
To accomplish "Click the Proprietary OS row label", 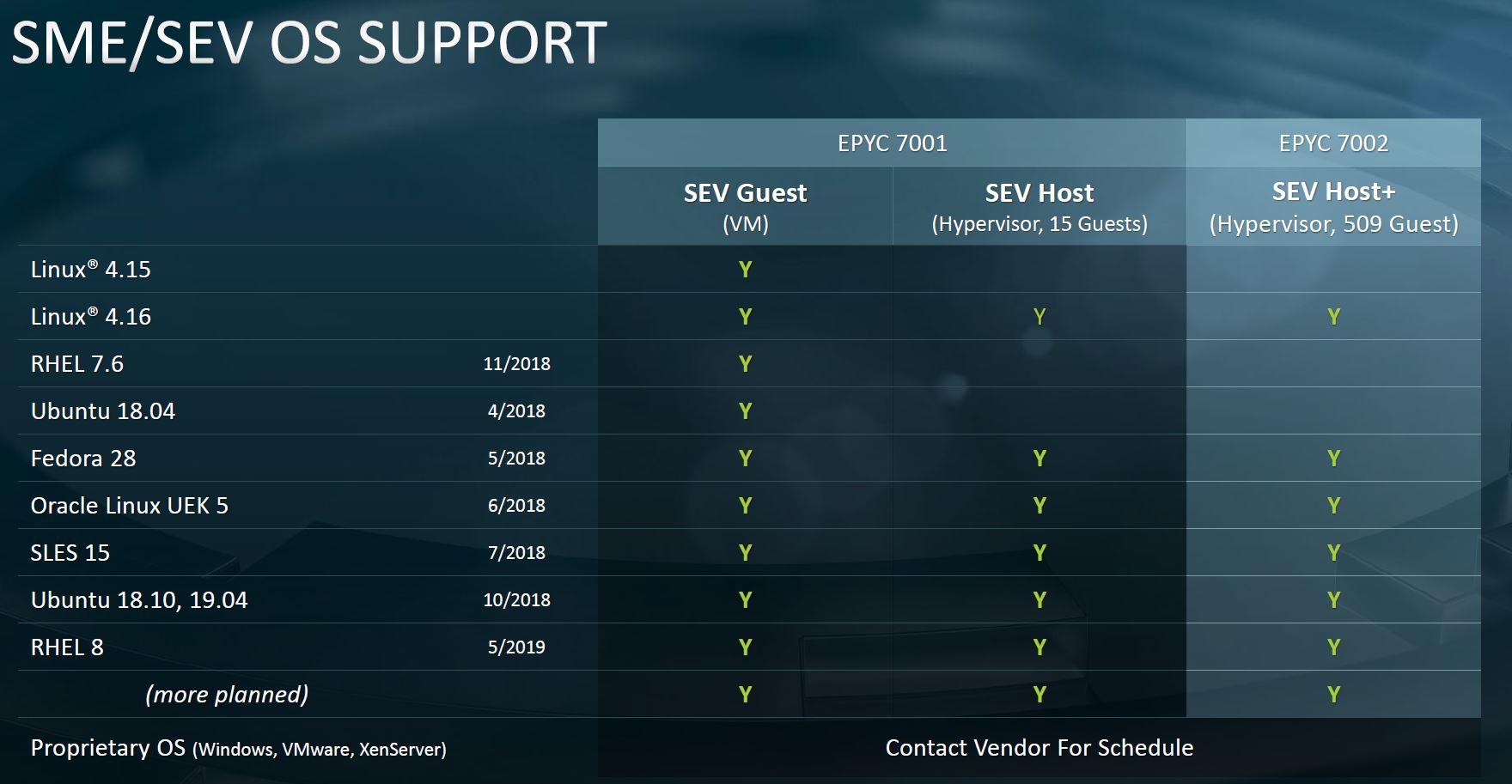I will [x=239, y=749].
